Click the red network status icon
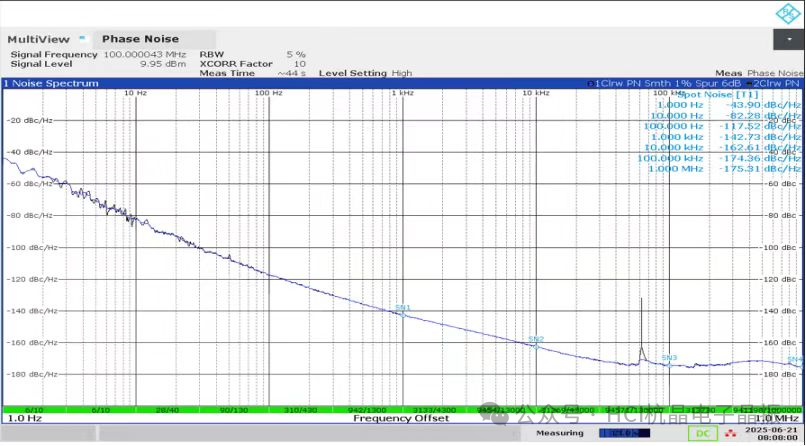This screenshot has height=446, width=806. coord(730,433)
